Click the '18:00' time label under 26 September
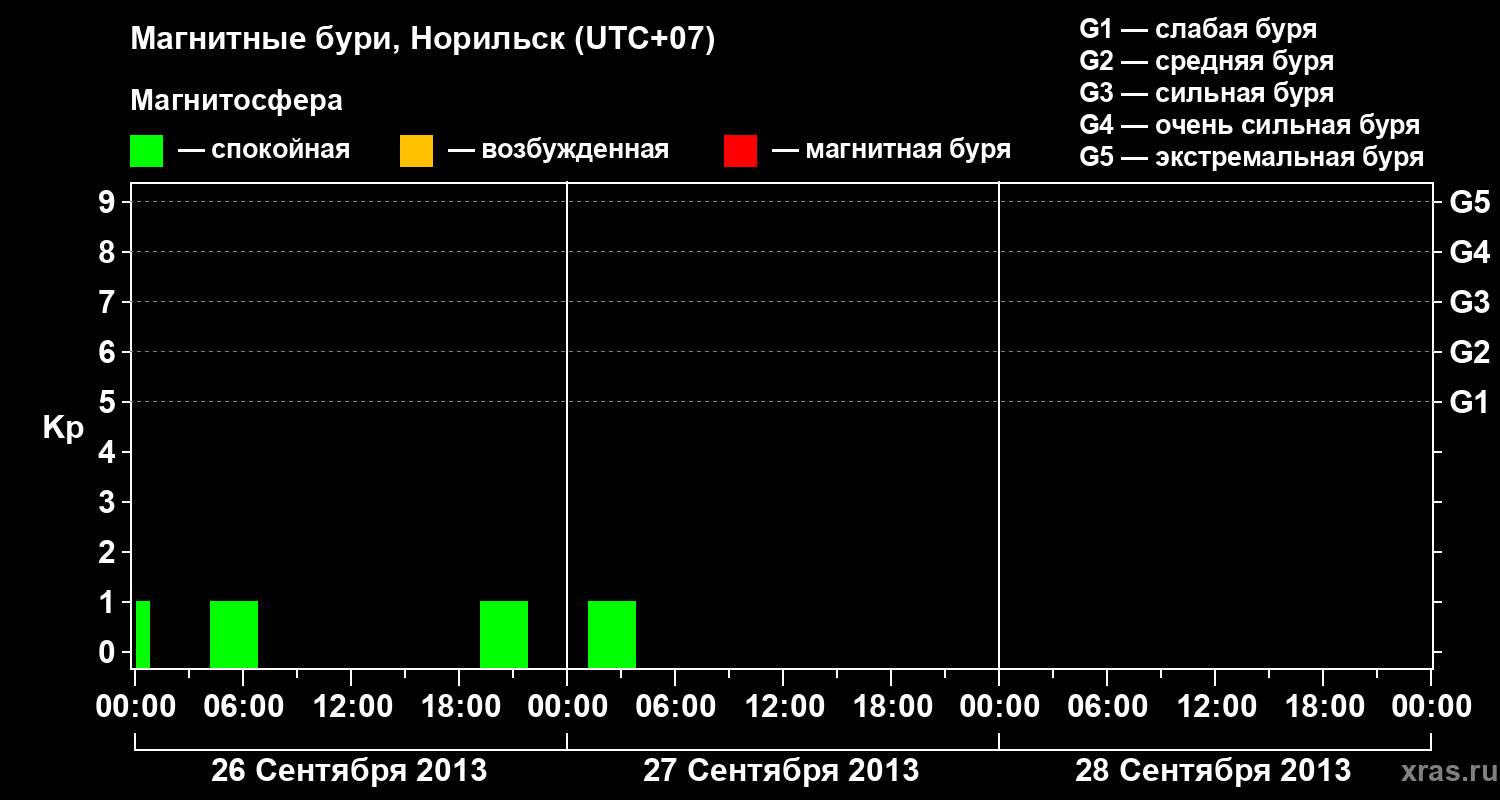 coord(459,706)
